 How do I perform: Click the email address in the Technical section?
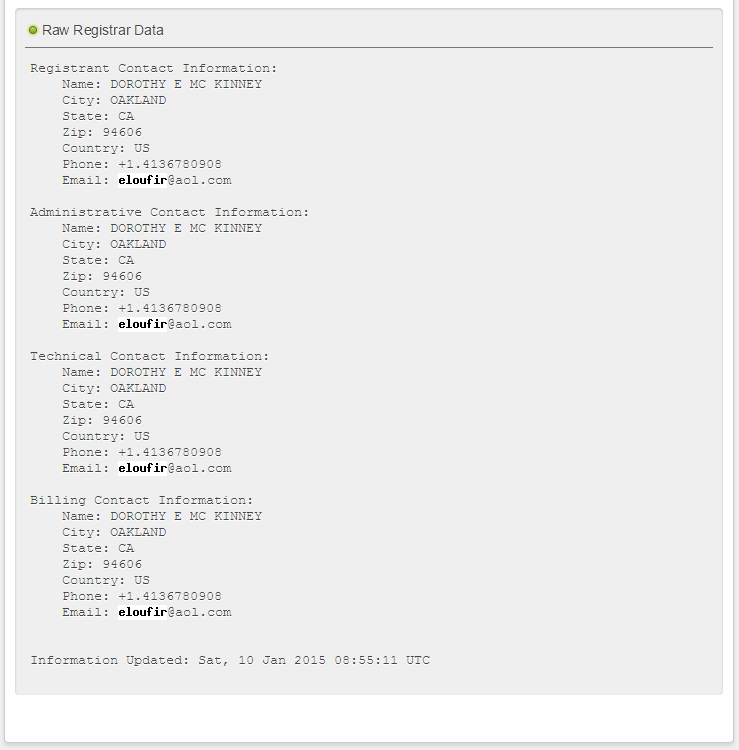tap(174, 468)
